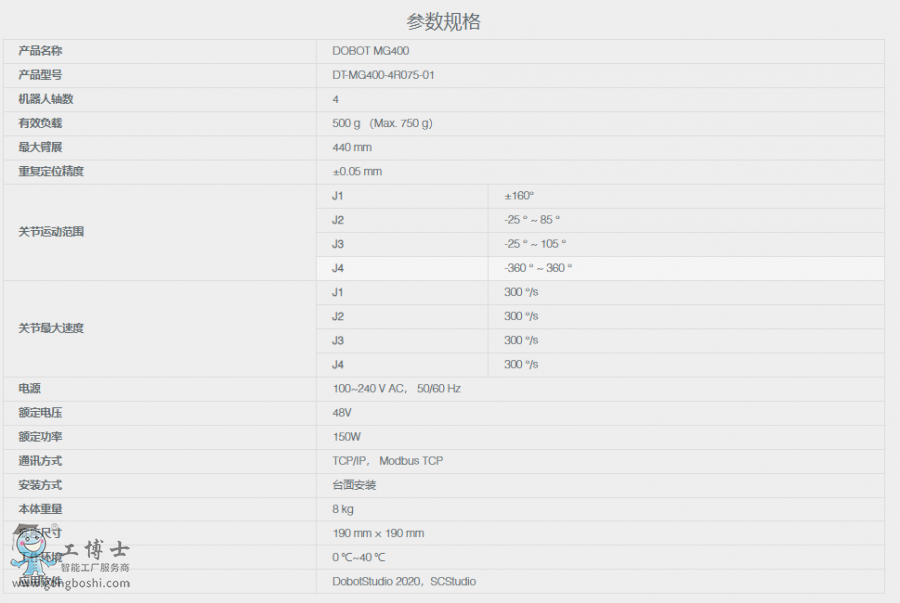
Task: Select the 300 °/s value for speed J1
Action: click(x=521, y=292)
